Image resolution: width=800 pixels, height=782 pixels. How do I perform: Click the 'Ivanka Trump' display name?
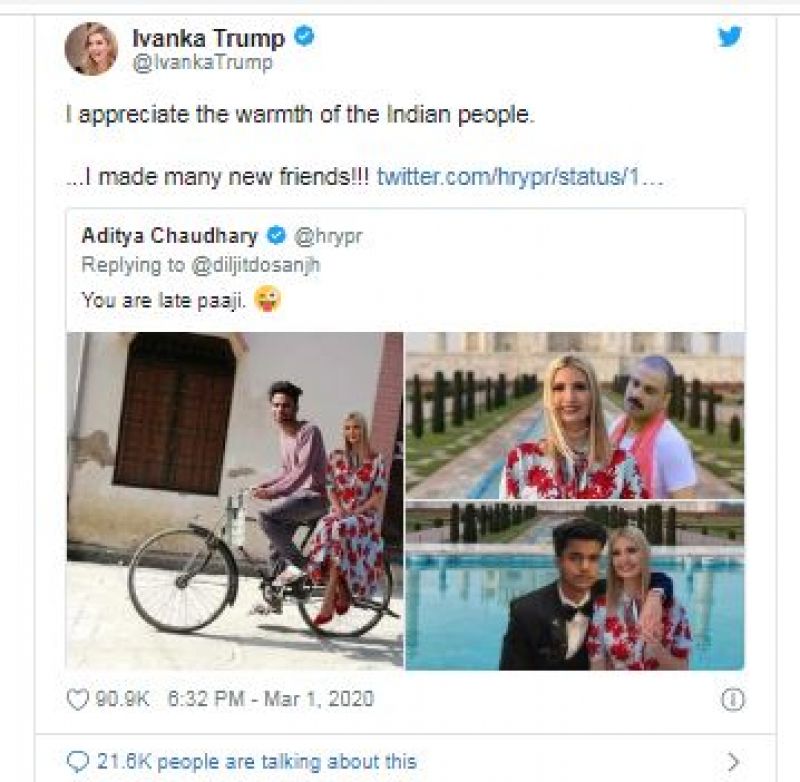pyautogui.click(x=208, y=38)
